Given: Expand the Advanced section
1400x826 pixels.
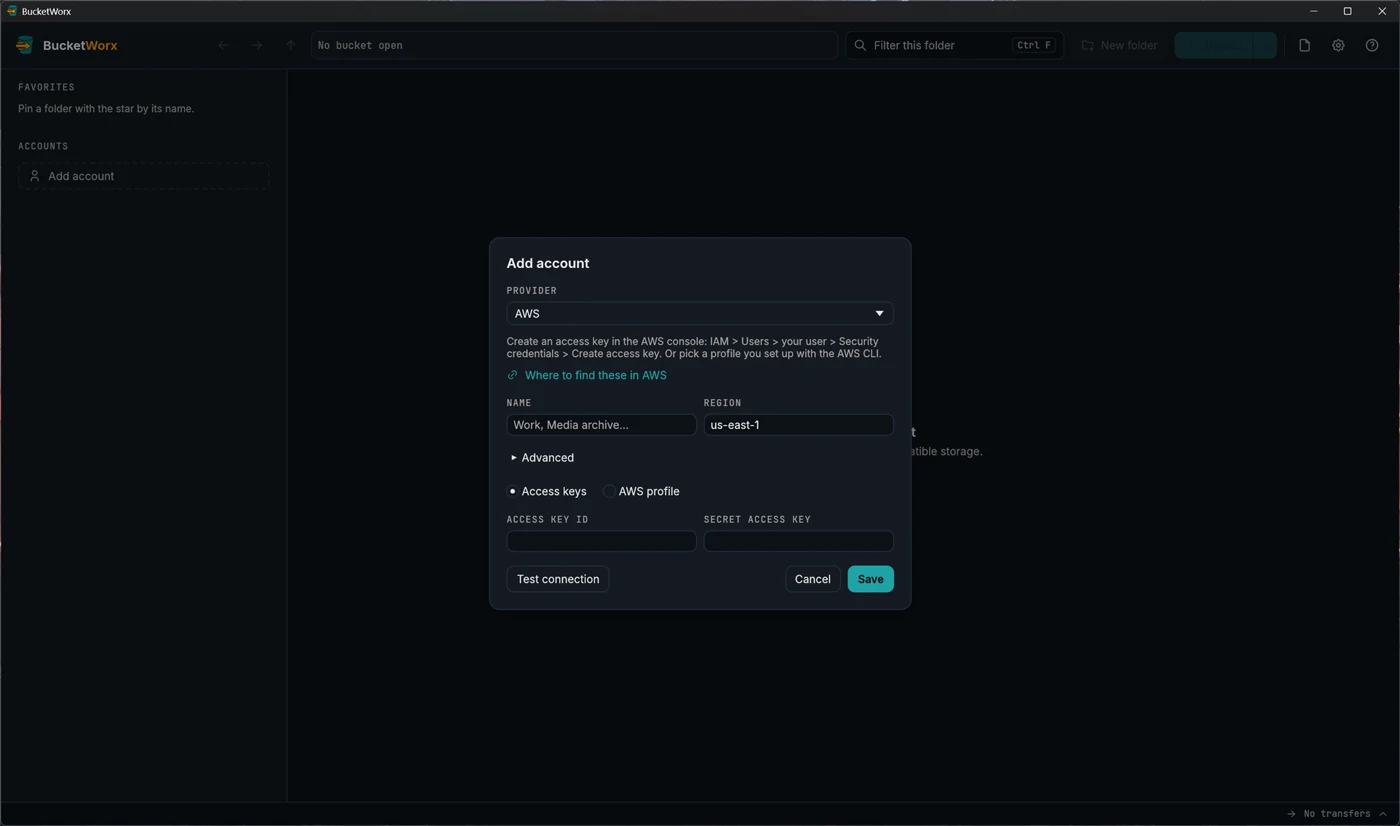Looking at the screenshot, I should [542, 458].
